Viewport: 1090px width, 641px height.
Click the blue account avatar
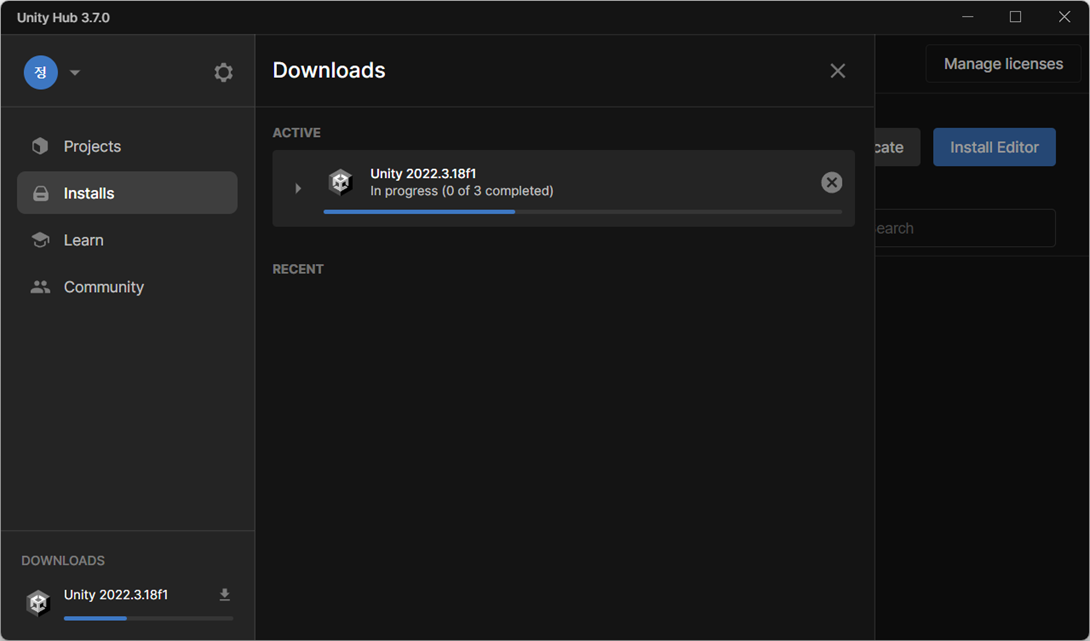41,72
